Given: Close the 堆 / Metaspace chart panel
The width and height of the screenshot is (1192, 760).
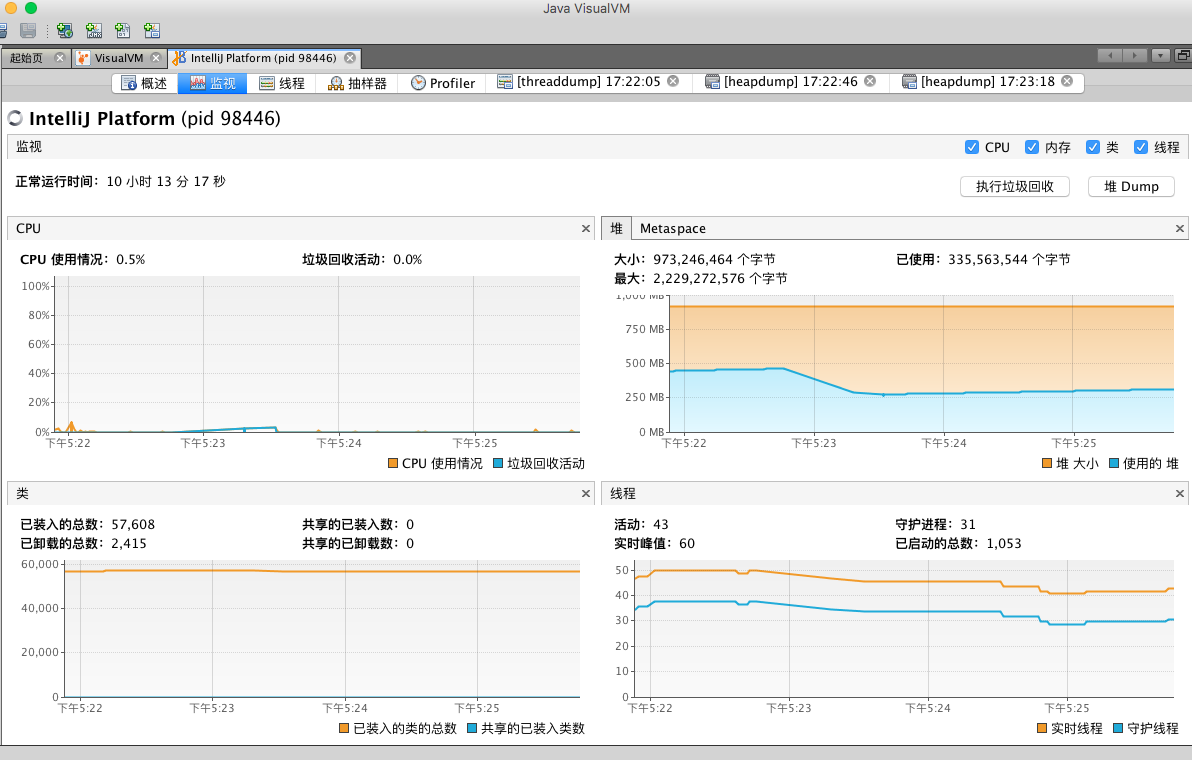Looking at the screenshot, I should (x=1180, y=228).
